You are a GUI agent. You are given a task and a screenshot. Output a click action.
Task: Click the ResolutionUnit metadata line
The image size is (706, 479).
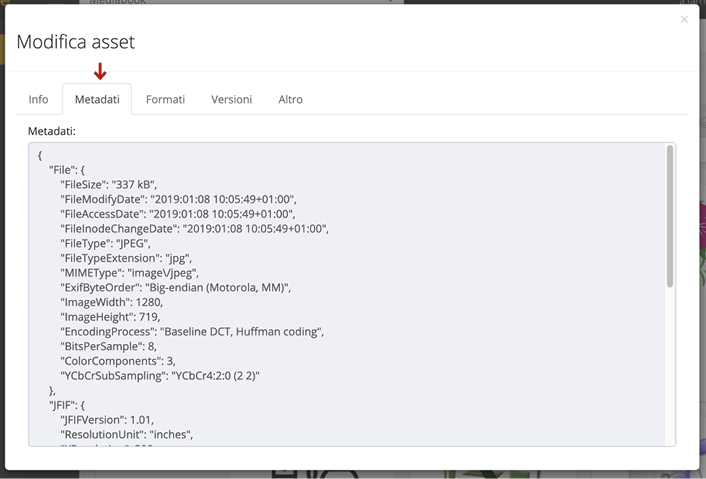[127, 434]
